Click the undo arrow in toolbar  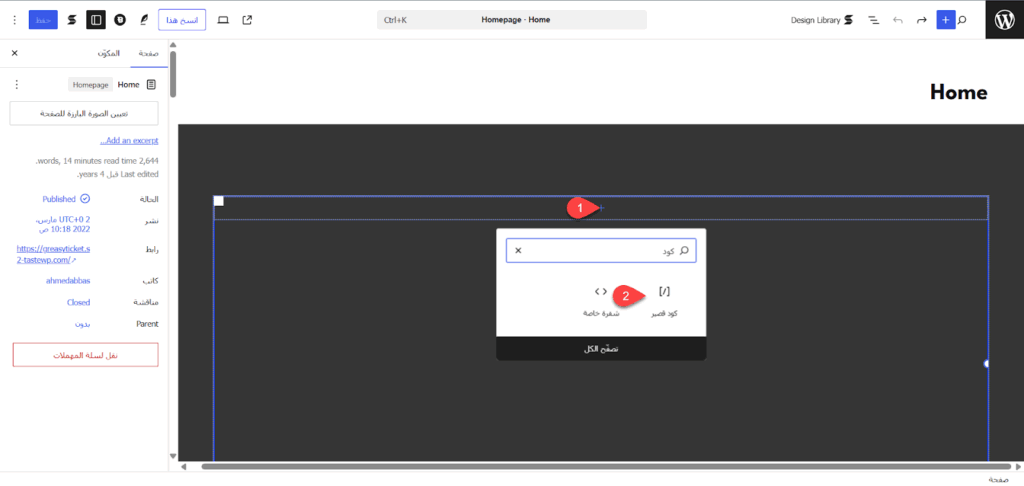point(897,20)
